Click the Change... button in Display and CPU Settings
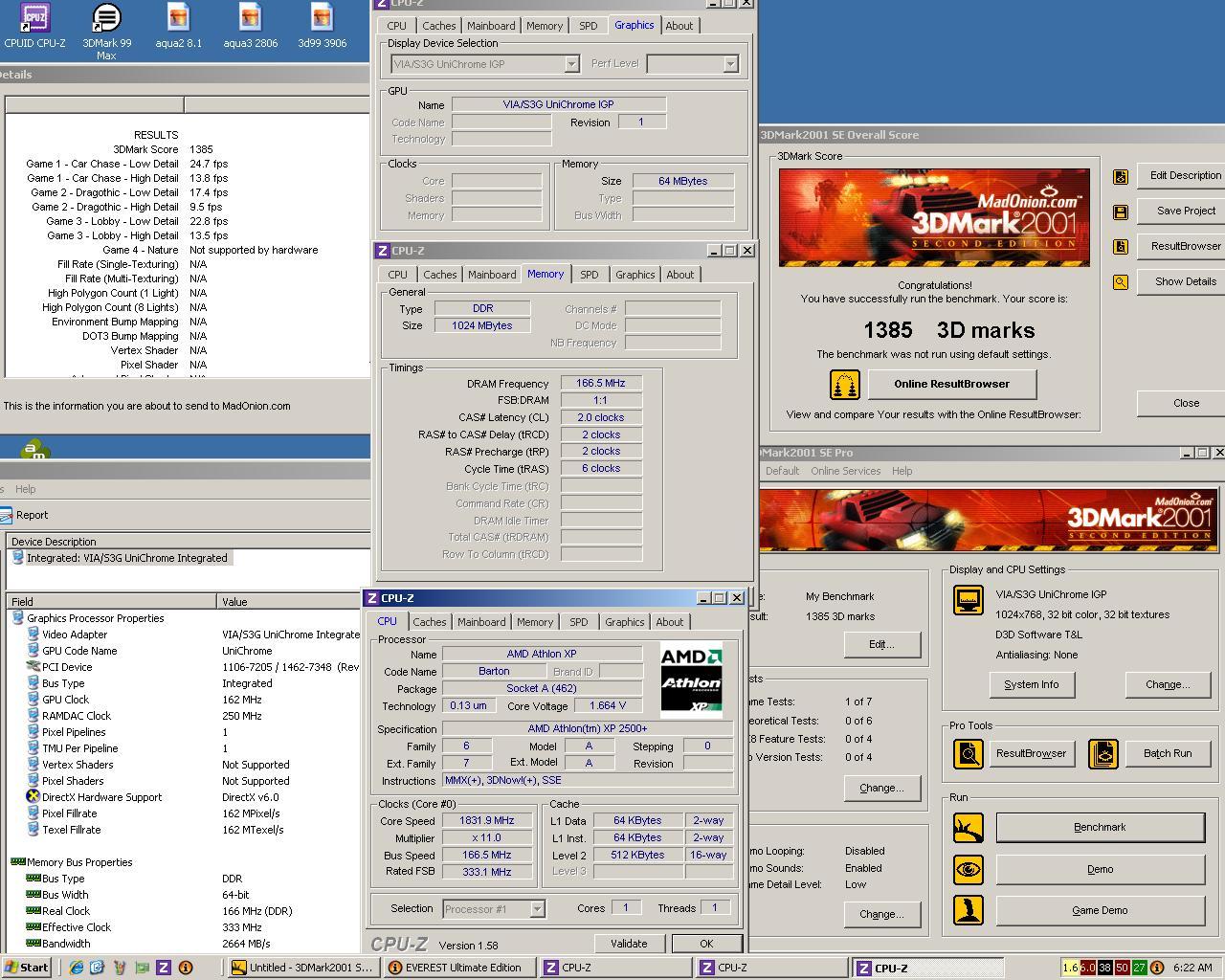Viewport: 1225px width, 980px height. pos(1168,684)
